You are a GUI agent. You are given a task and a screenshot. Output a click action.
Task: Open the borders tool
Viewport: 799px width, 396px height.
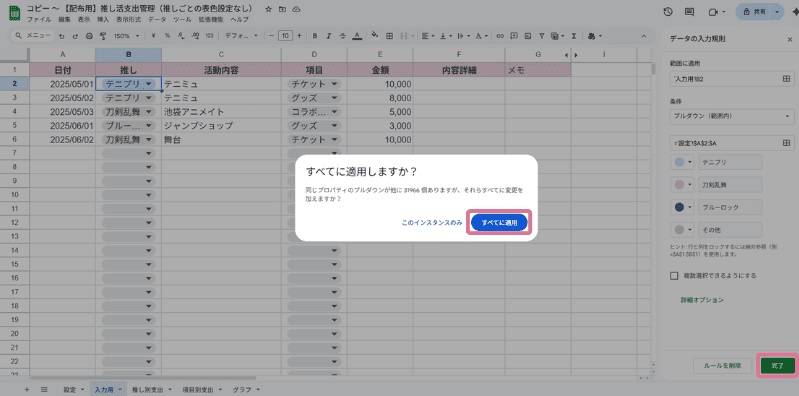389,36
